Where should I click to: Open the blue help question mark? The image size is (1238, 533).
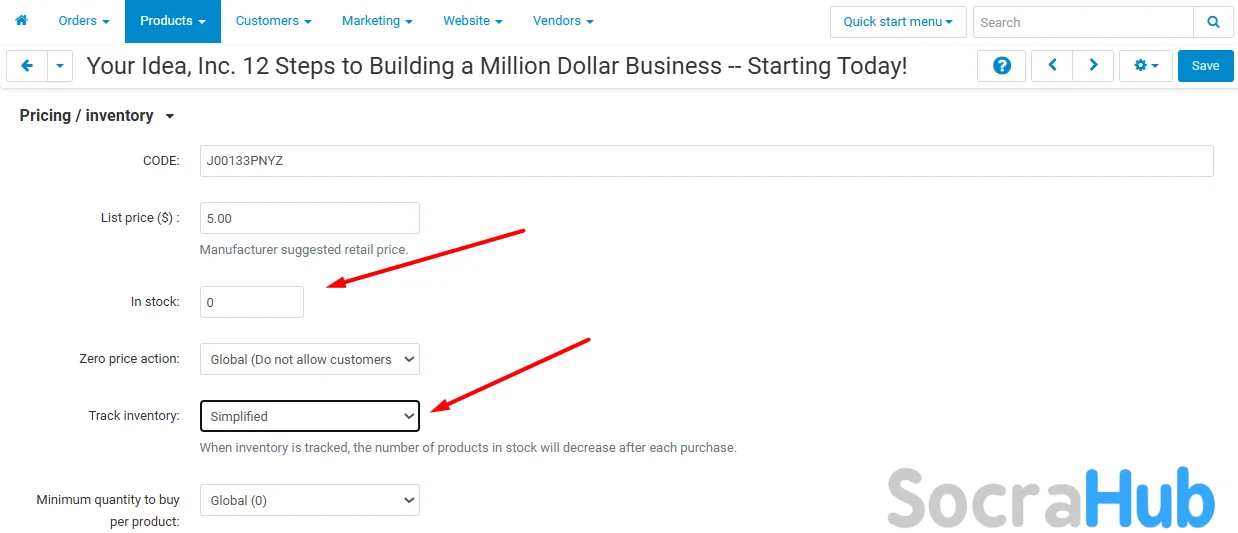pyautogui.click(x=1001, y=66)
